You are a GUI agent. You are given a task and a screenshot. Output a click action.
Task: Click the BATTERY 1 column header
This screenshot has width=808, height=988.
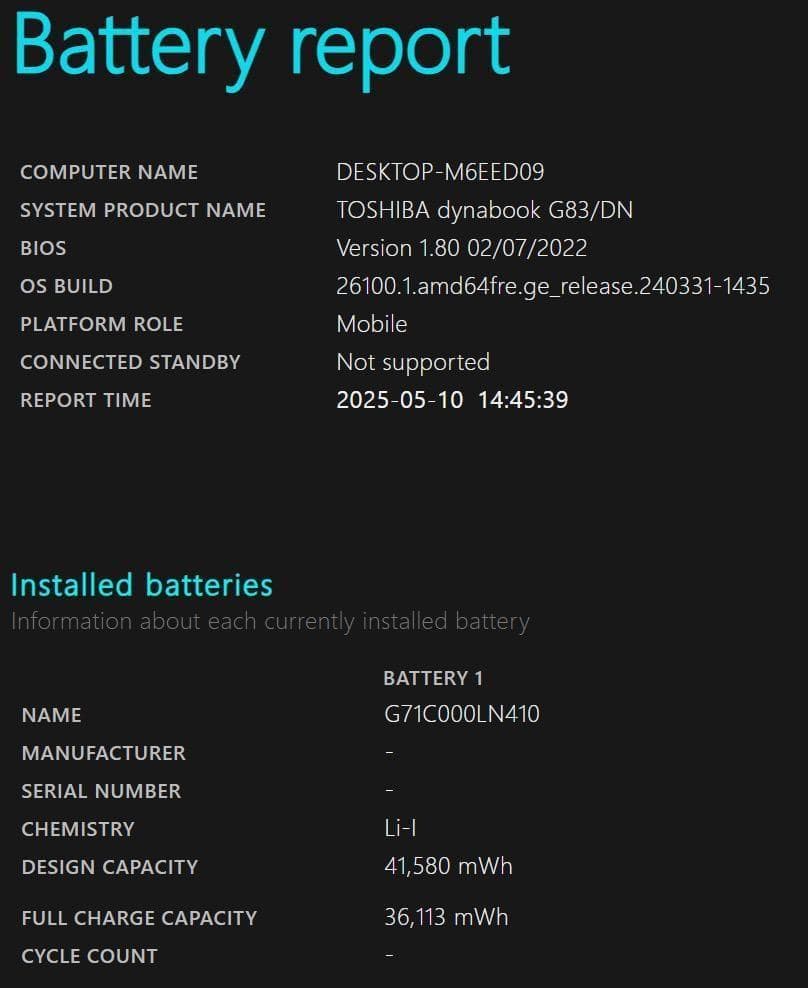433,678
